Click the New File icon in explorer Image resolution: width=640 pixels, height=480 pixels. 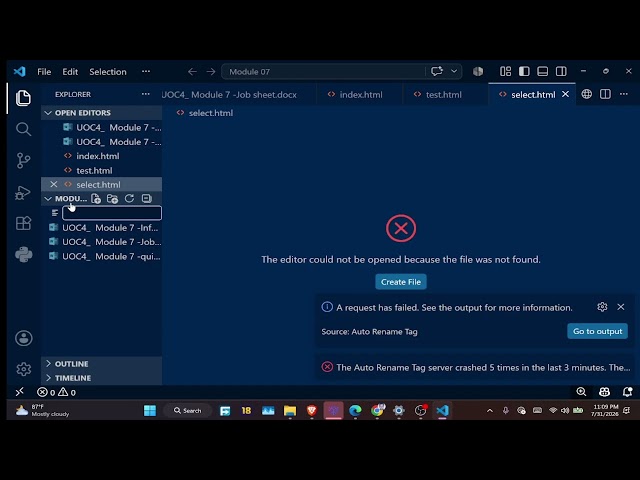click(96, 199)
